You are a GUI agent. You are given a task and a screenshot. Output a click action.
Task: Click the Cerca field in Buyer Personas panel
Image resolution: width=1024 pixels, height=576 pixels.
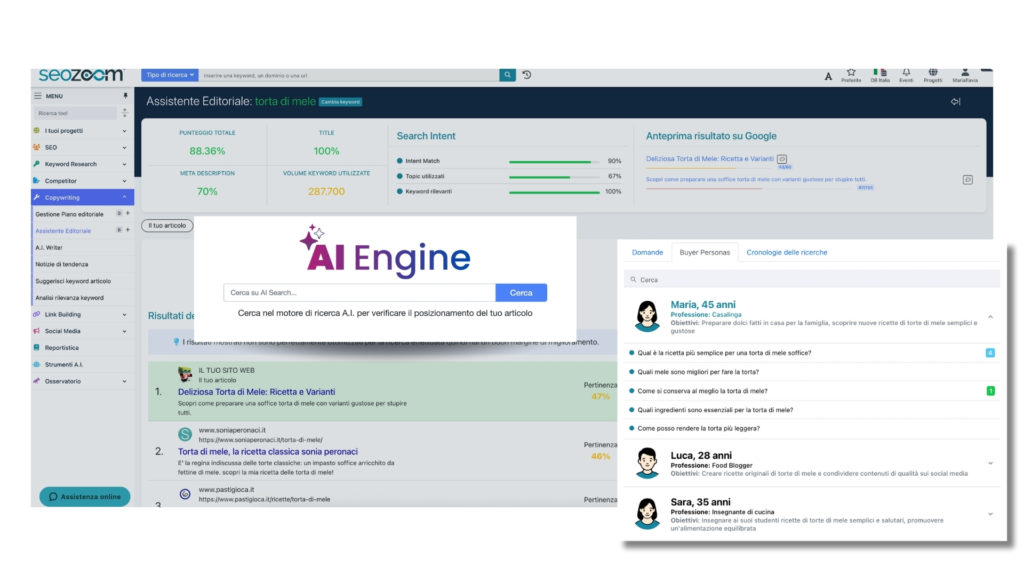tap(812, 280)
